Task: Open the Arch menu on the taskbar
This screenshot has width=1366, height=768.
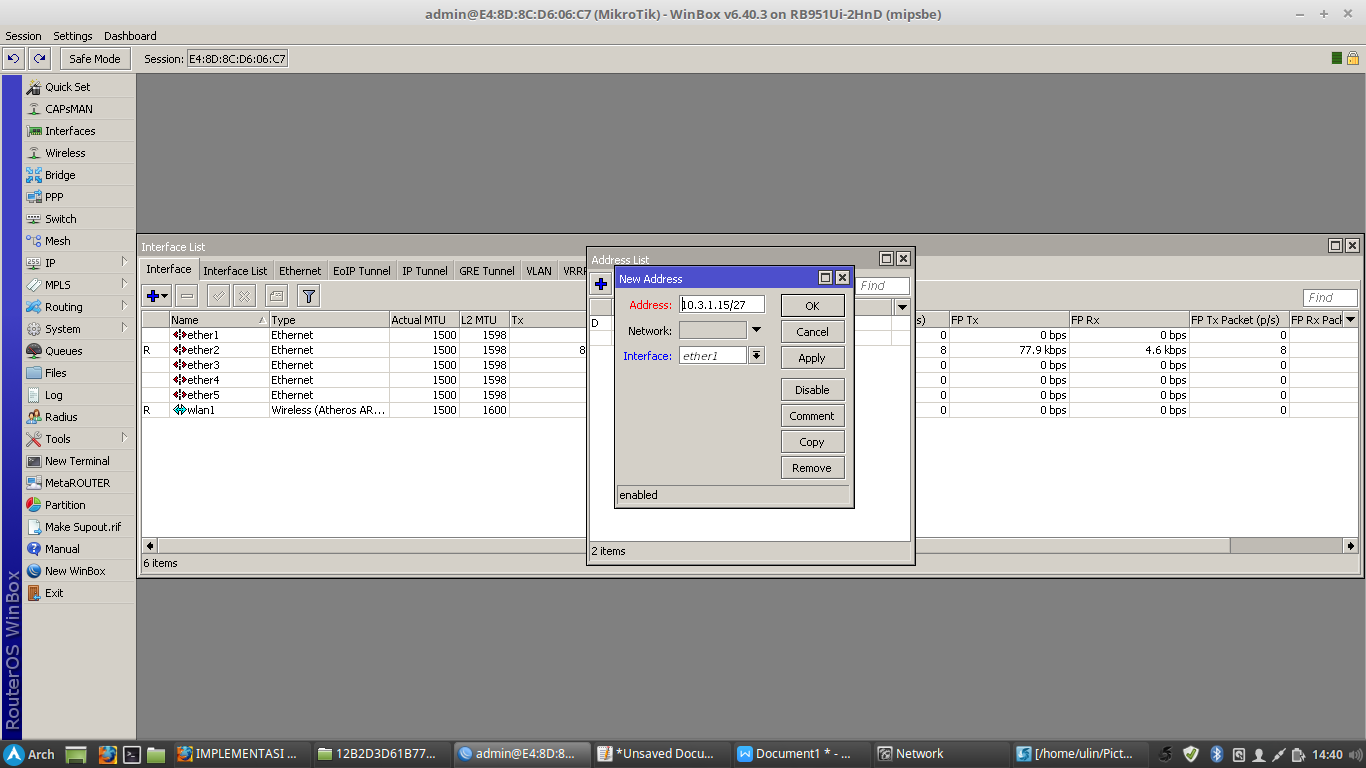Action: (x=29, y=754)
